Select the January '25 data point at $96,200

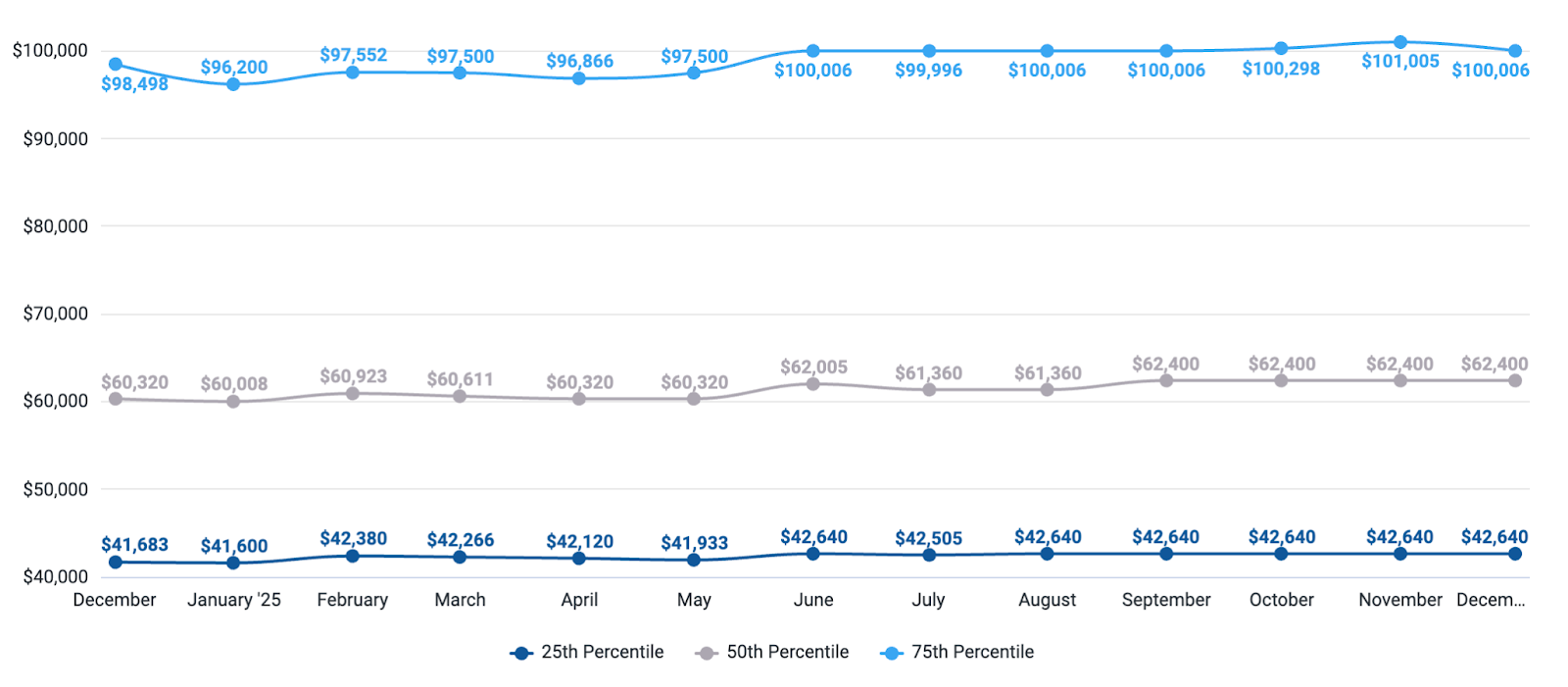click(x=233, y=84)
